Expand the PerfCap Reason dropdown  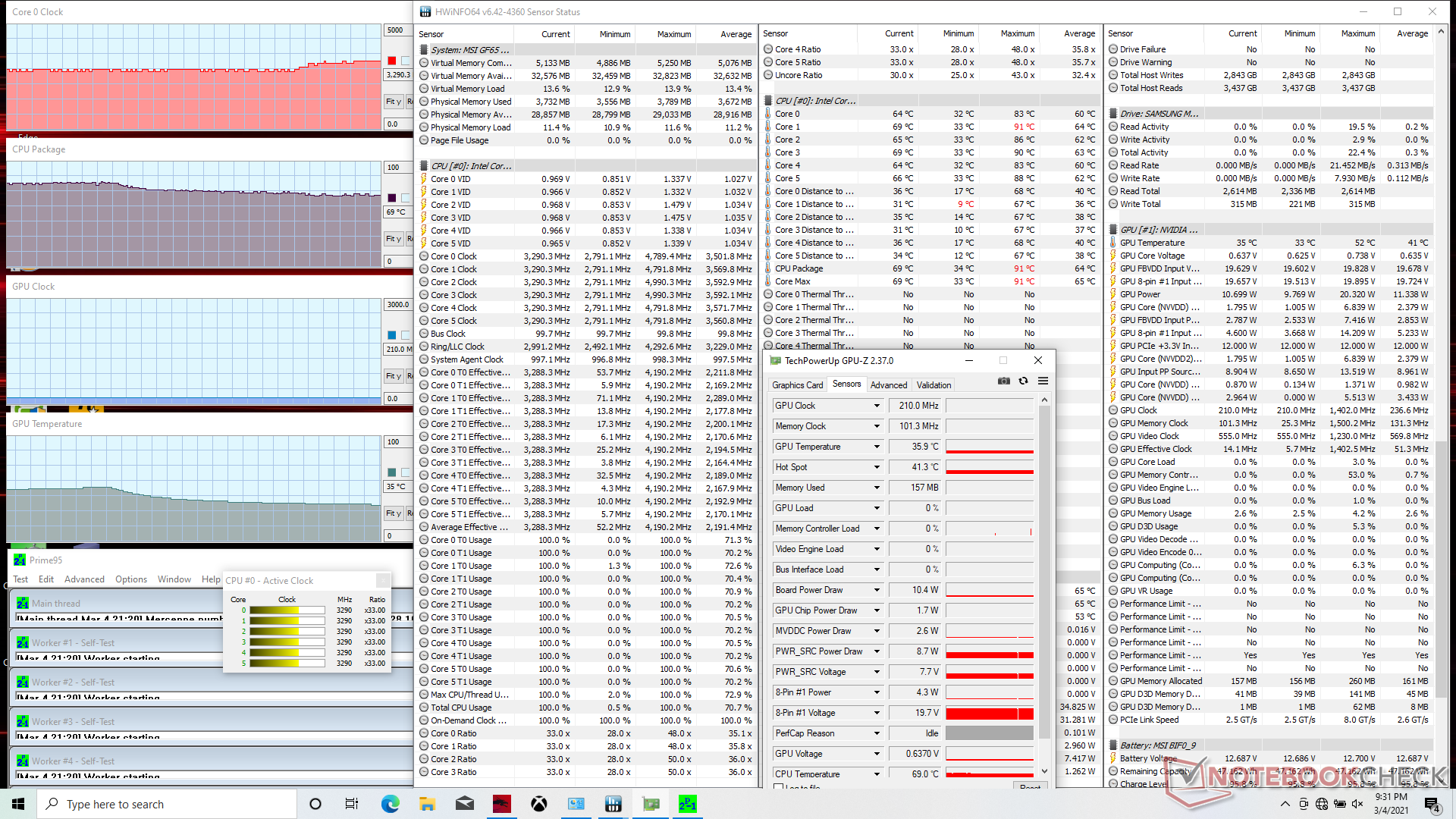click(x=877, y=733)
